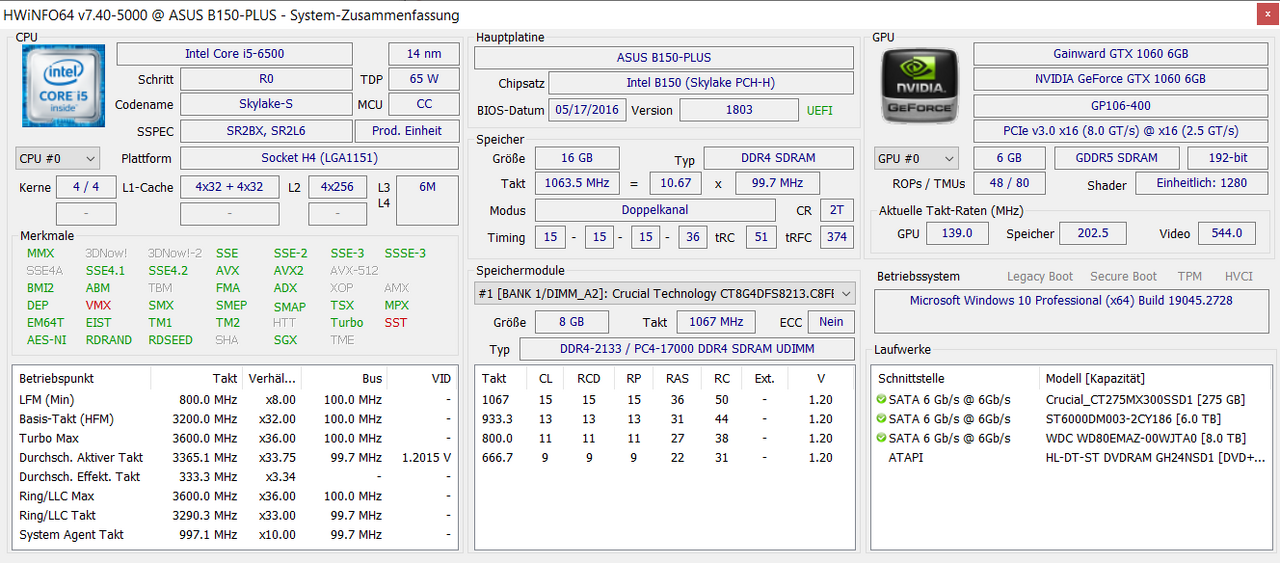Click the Doppelkanal mode field
The width and height of the screenshot is (1280, 563).
pos(655,210)
